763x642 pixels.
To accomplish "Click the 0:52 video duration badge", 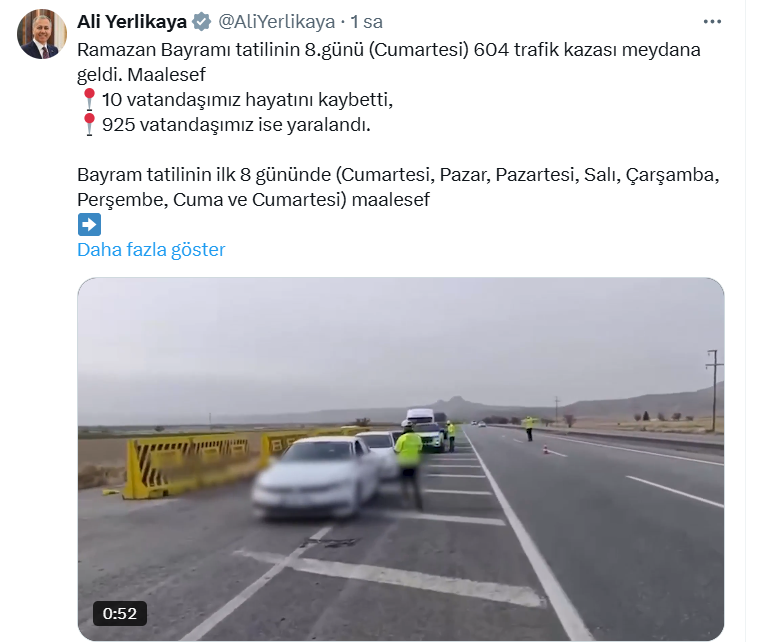I will 120,613.
